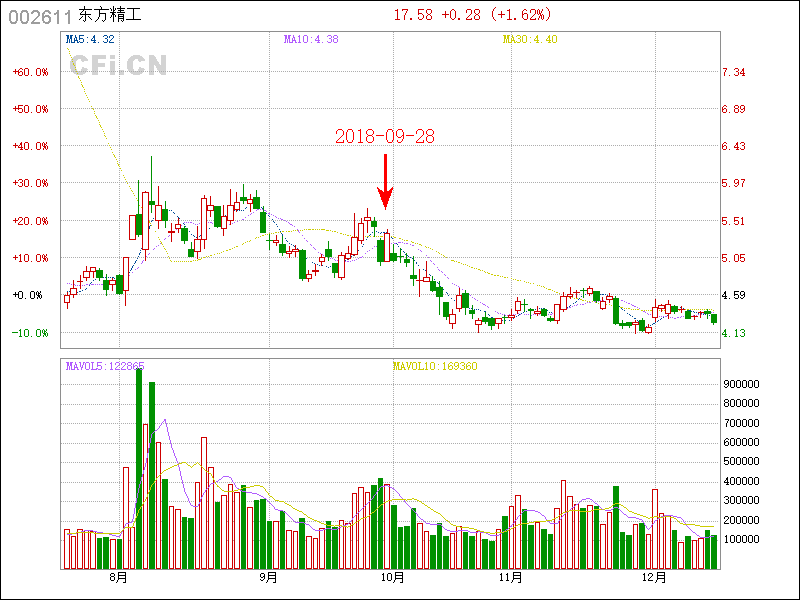Screen dimensions: 800x600
Task: Click the +10.0% axis label
Action: [31, 258]
